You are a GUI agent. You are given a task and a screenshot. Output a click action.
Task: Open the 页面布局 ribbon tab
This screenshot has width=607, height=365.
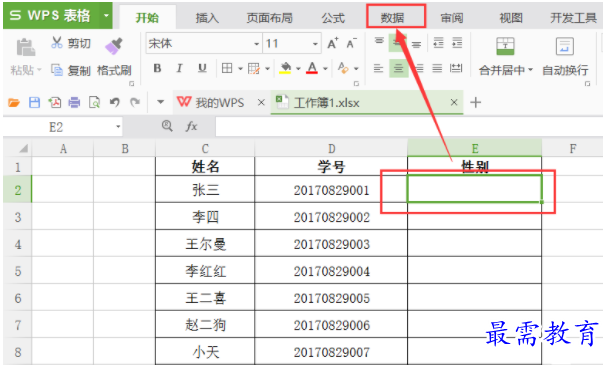click(x=270, y=18)
